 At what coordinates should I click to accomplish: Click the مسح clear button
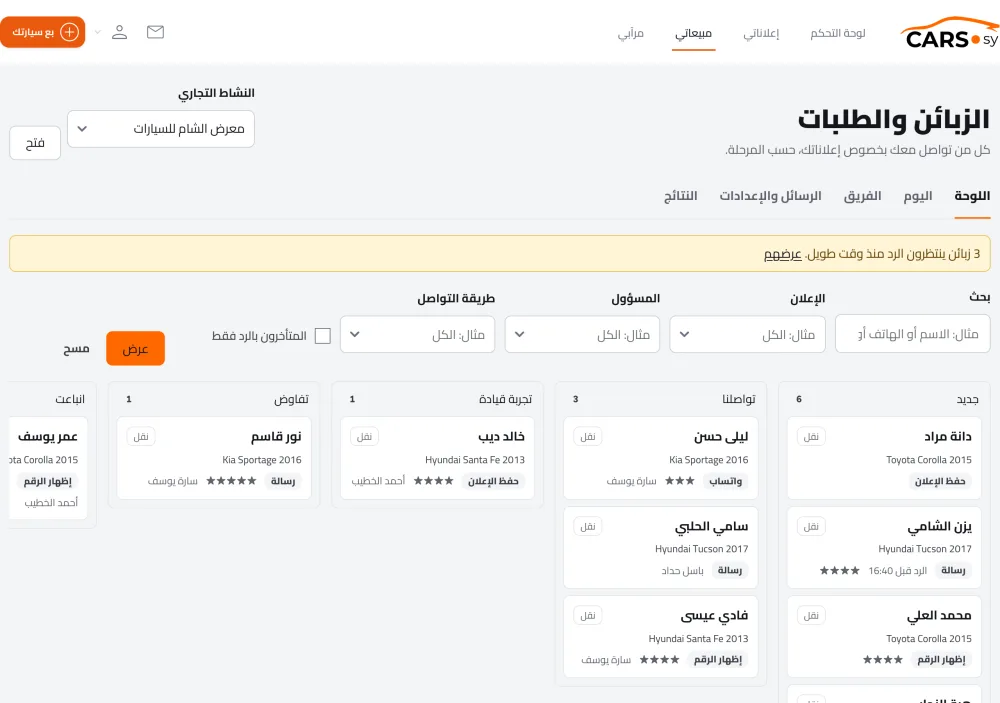pos(76,348)
